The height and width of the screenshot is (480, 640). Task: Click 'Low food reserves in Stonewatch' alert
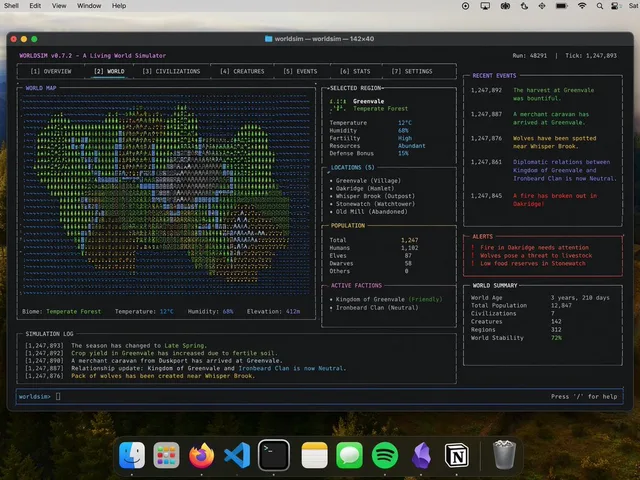pos(533,263)
